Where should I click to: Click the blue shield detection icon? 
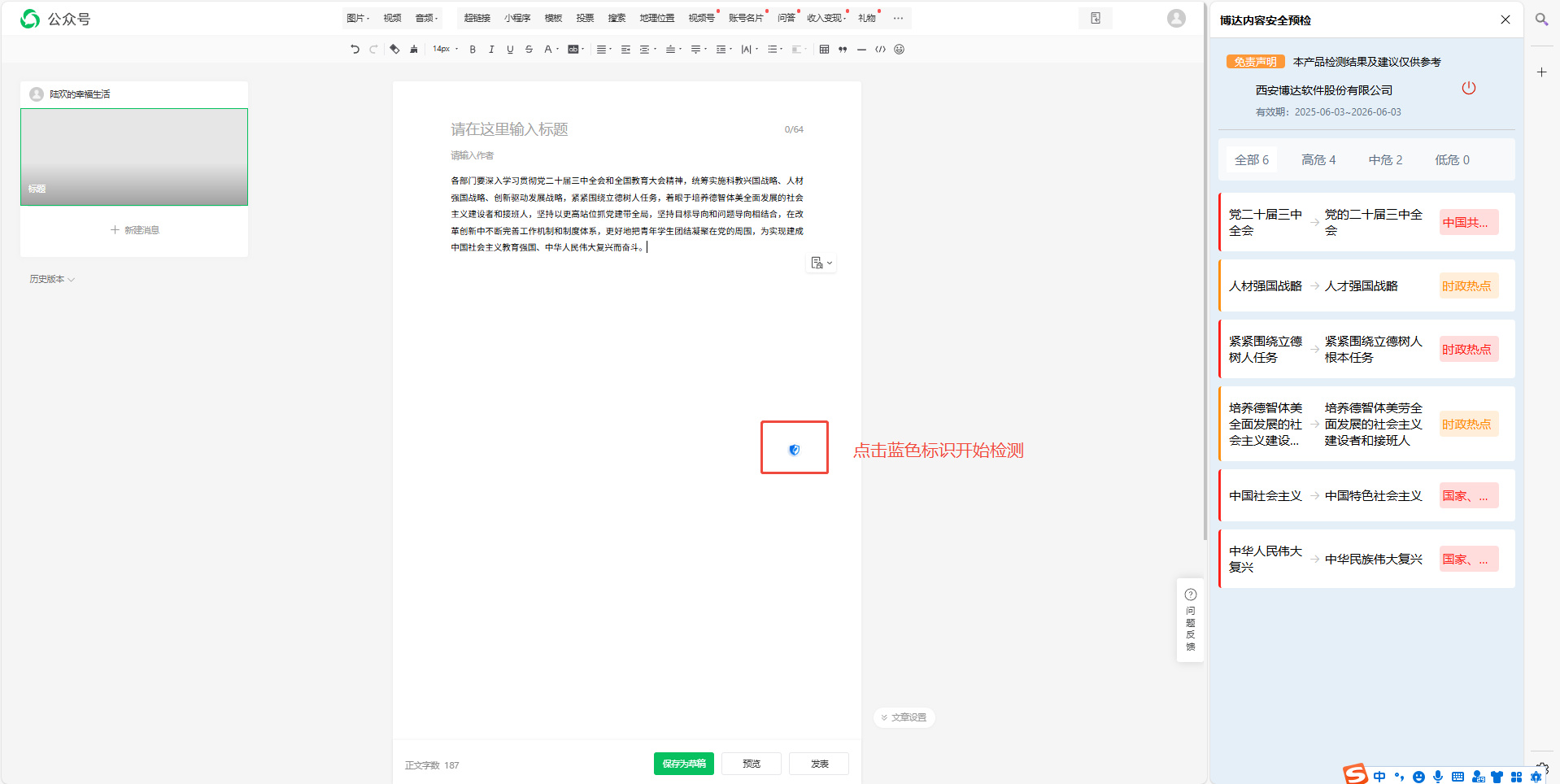pos(795,450)
